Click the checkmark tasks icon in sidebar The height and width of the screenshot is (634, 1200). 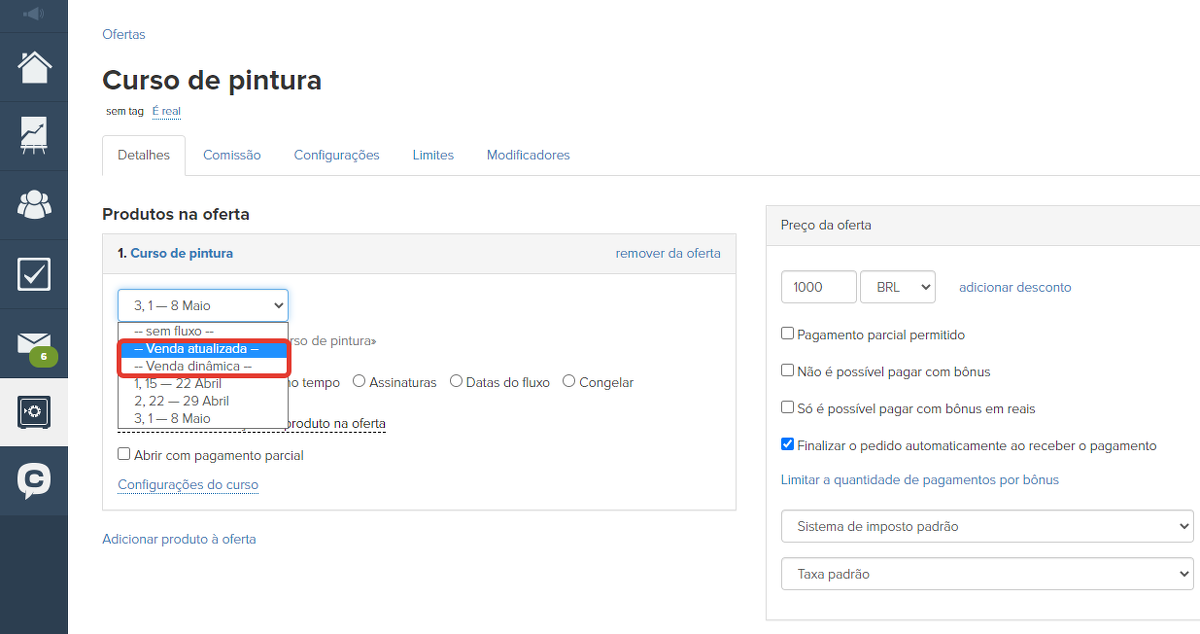coord(34,274)
